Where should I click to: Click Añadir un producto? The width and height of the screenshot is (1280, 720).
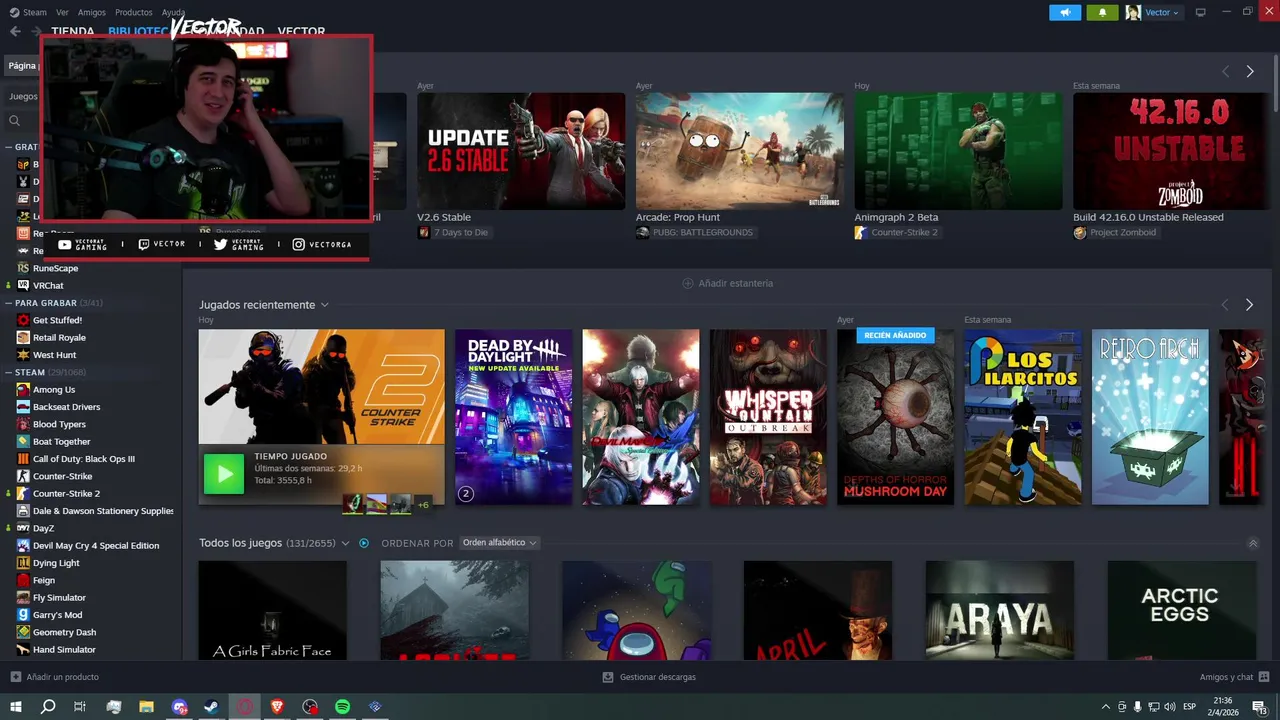54,677
